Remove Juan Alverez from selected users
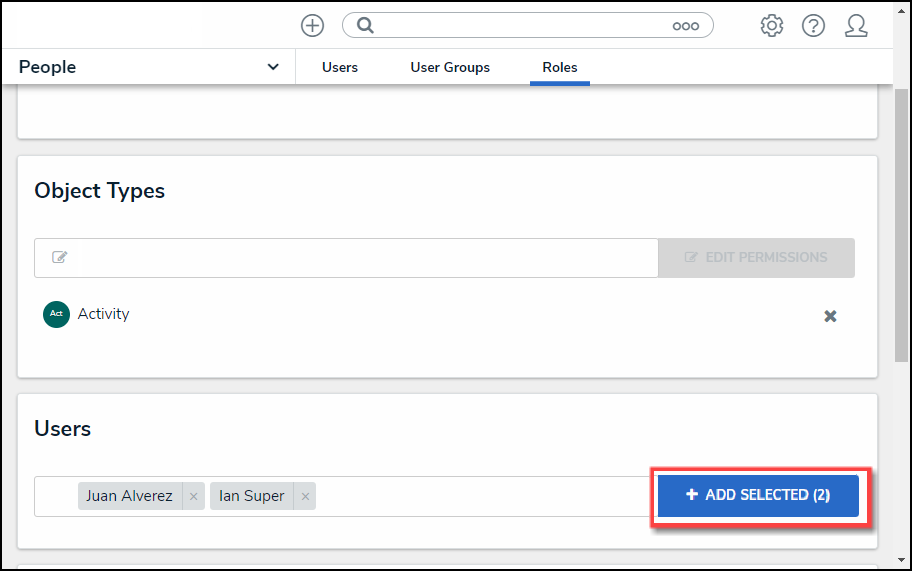Screen dimensions: 912x571 (x=194, y=497)
